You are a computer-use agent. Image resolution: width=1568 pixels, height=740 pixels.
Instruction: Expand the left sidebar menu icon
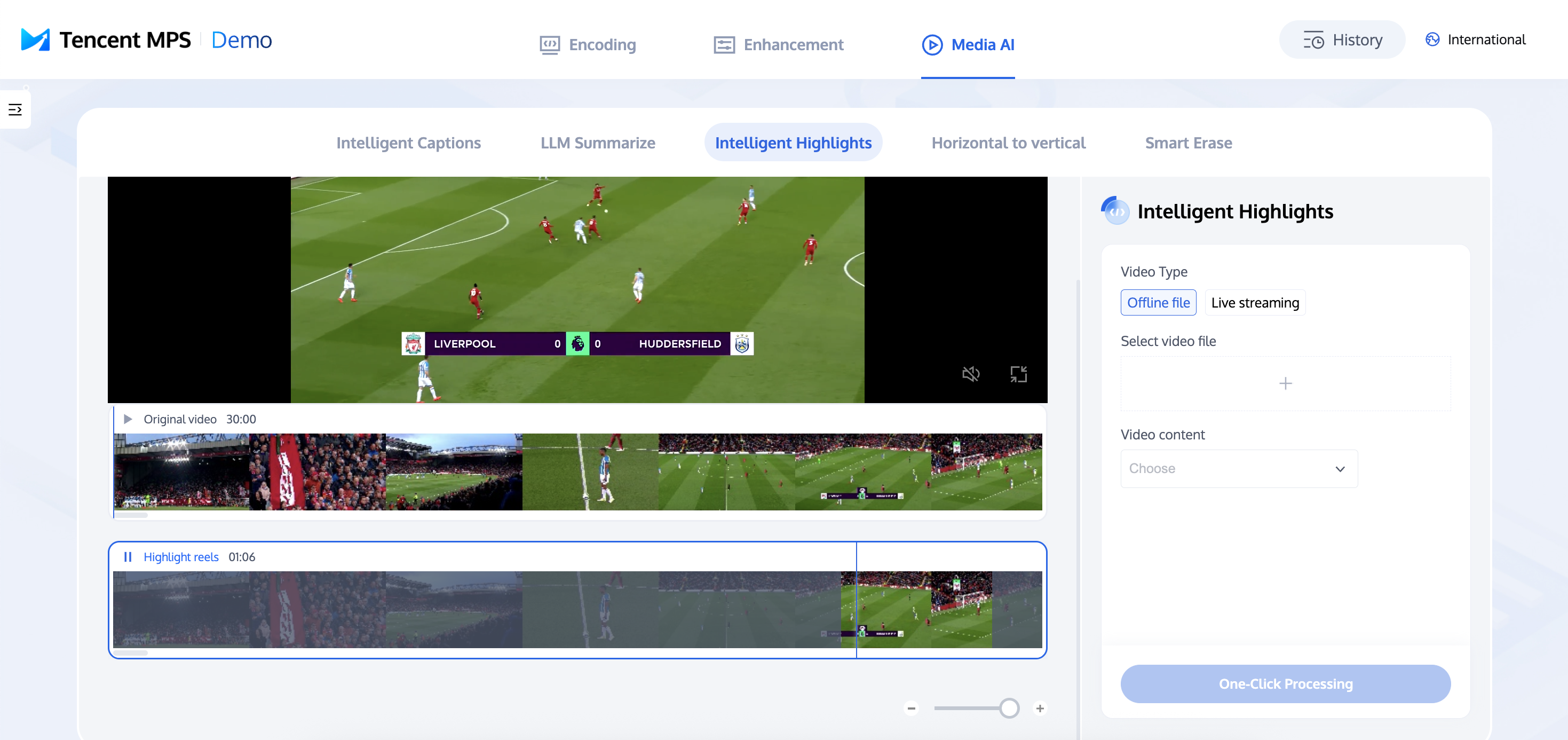coord(15,109)
